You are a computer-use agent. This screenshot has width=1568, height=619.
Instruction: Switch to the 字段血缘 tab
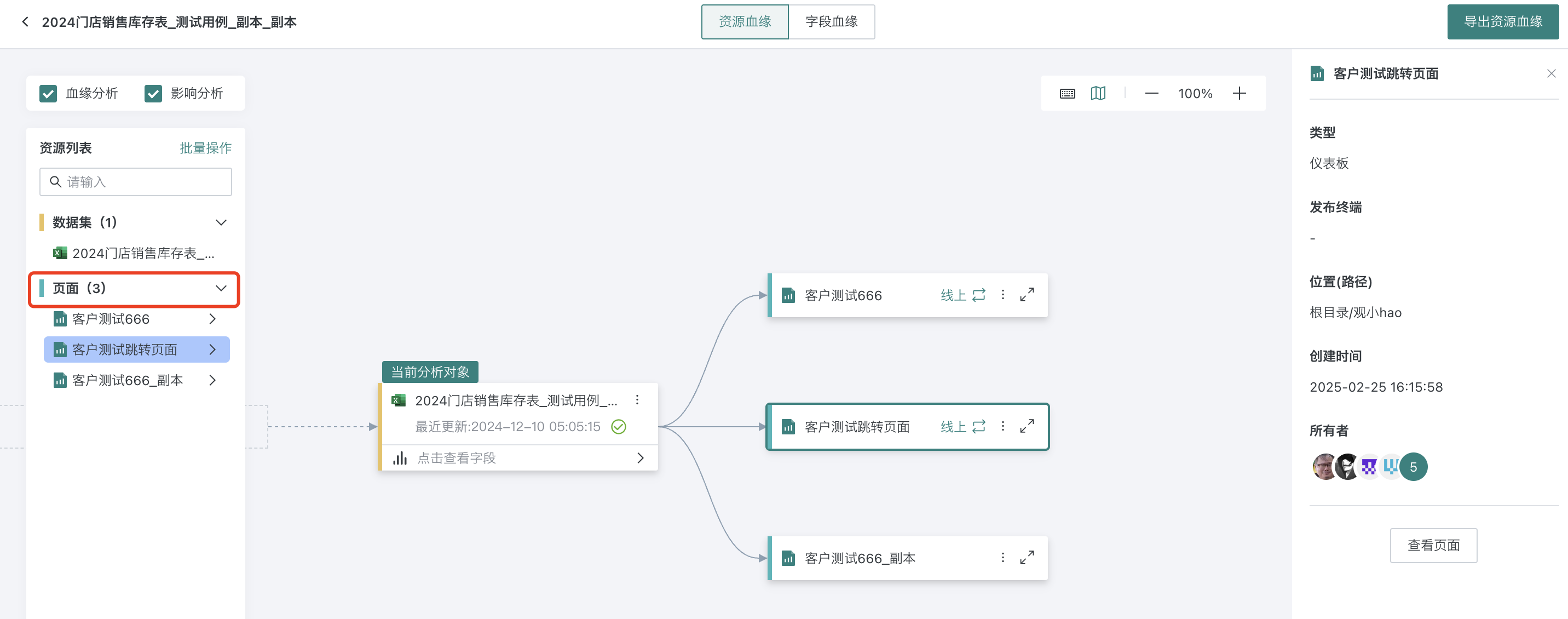(x=832, y=21)
